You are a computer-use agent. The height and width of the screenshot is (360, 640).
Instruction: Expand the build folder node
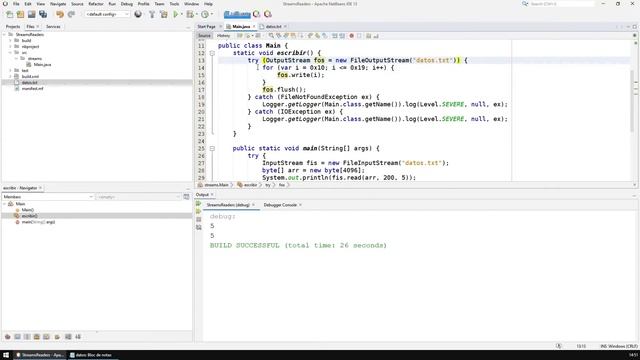coord(10,40)
